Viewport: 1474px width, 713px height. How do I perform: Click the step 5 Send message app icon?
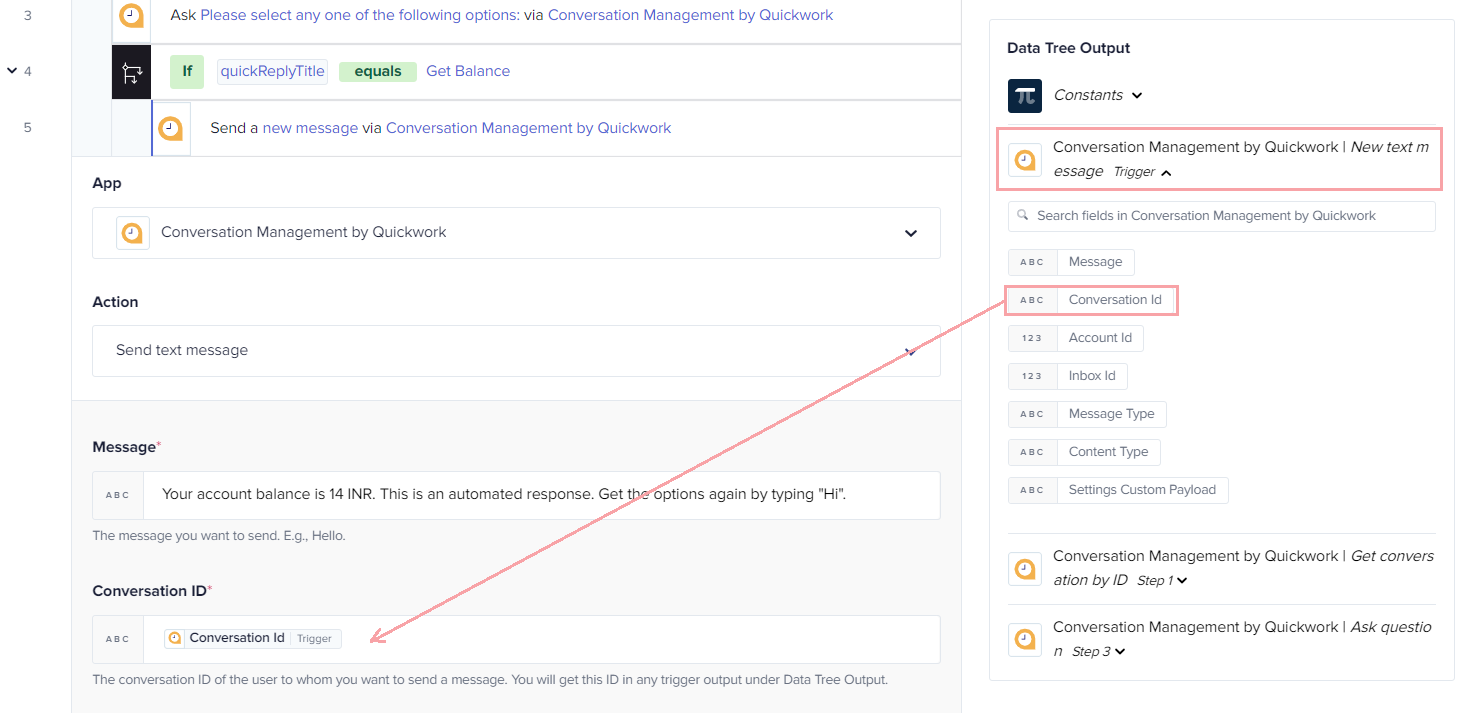tap(171, 128)
